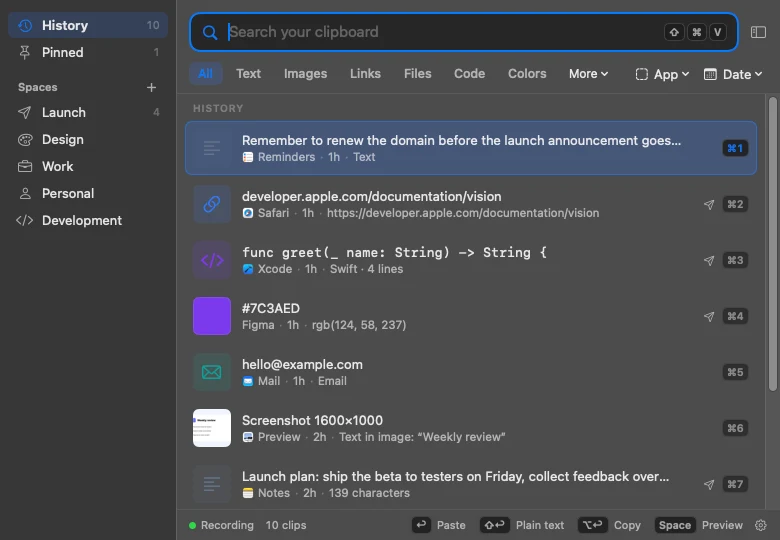The image size is (780, 540).
Task: Click the ⌘2 shortcut badge
Action: [x=735, y=204]
